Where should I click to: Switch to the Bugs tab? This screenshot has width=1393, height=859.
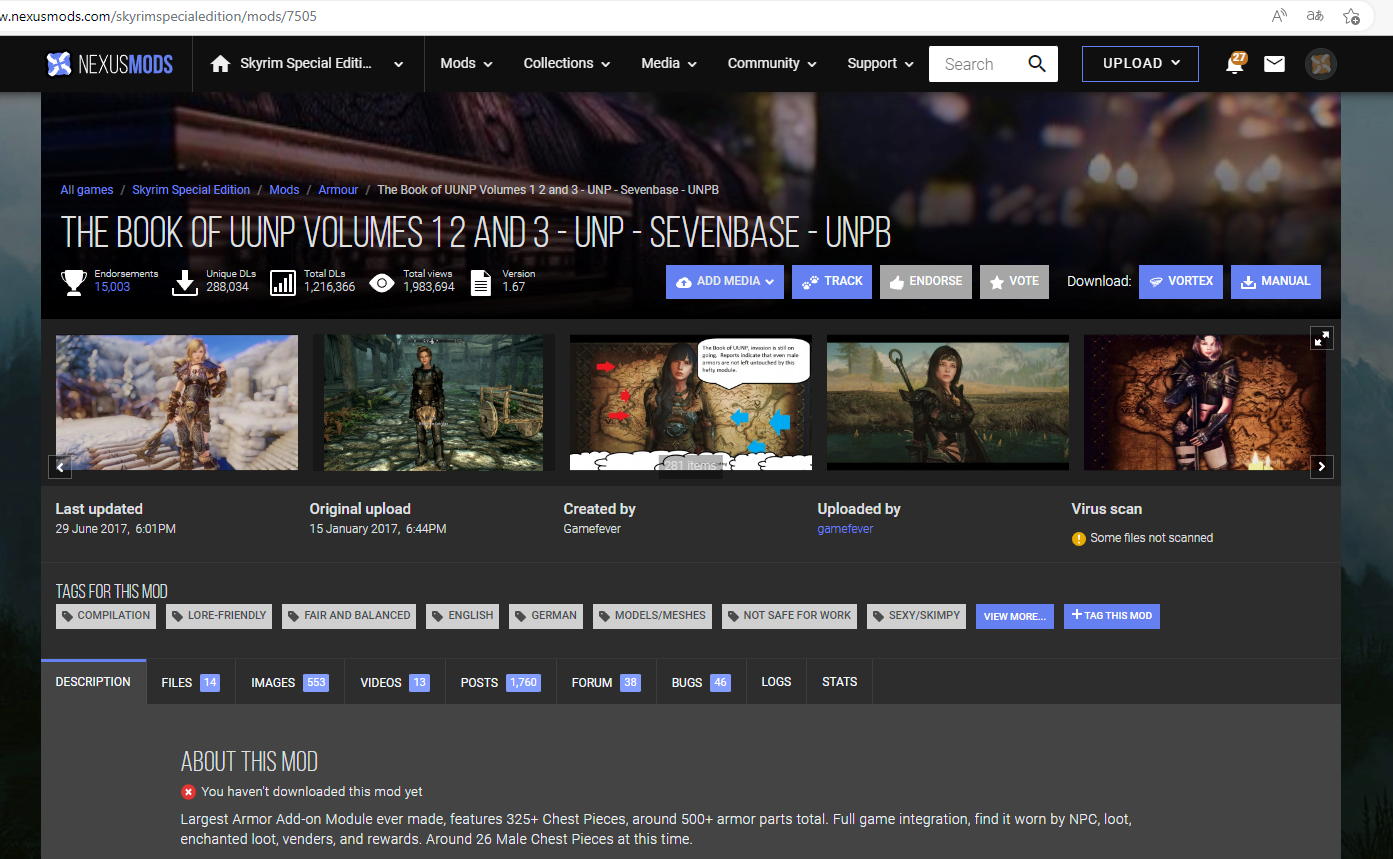coord(701,682)
